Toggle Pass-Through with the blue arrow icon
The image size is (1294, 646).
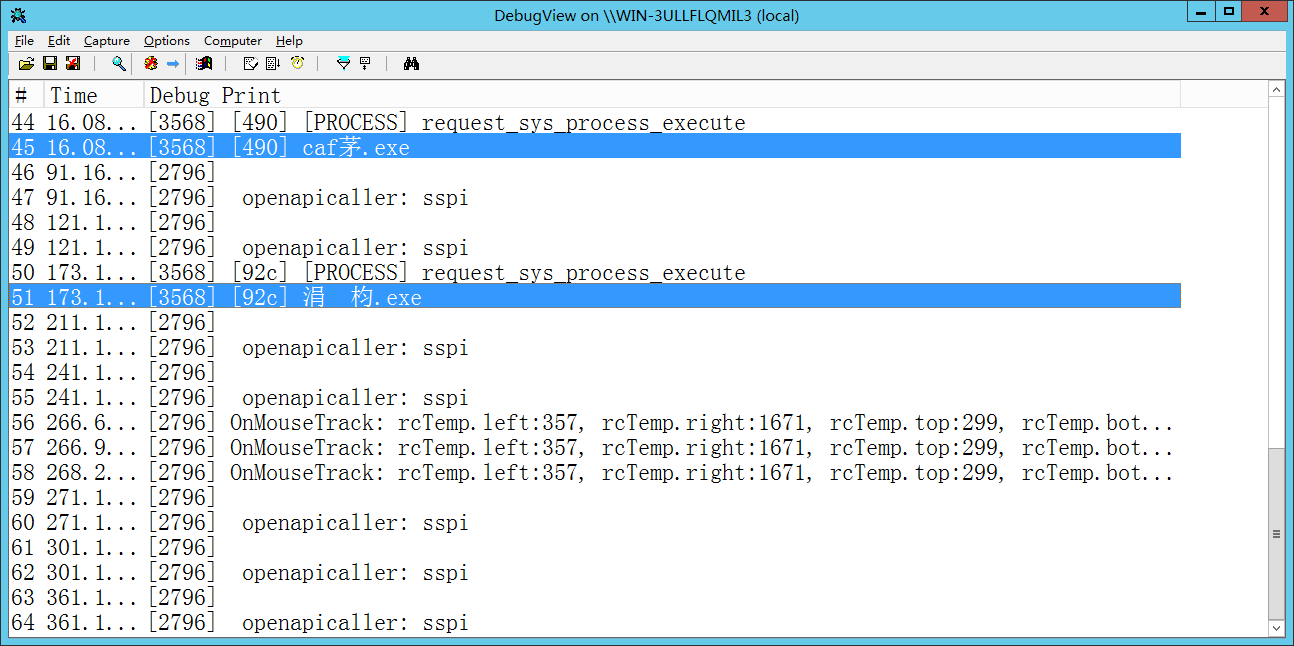(x=172, y=63)
